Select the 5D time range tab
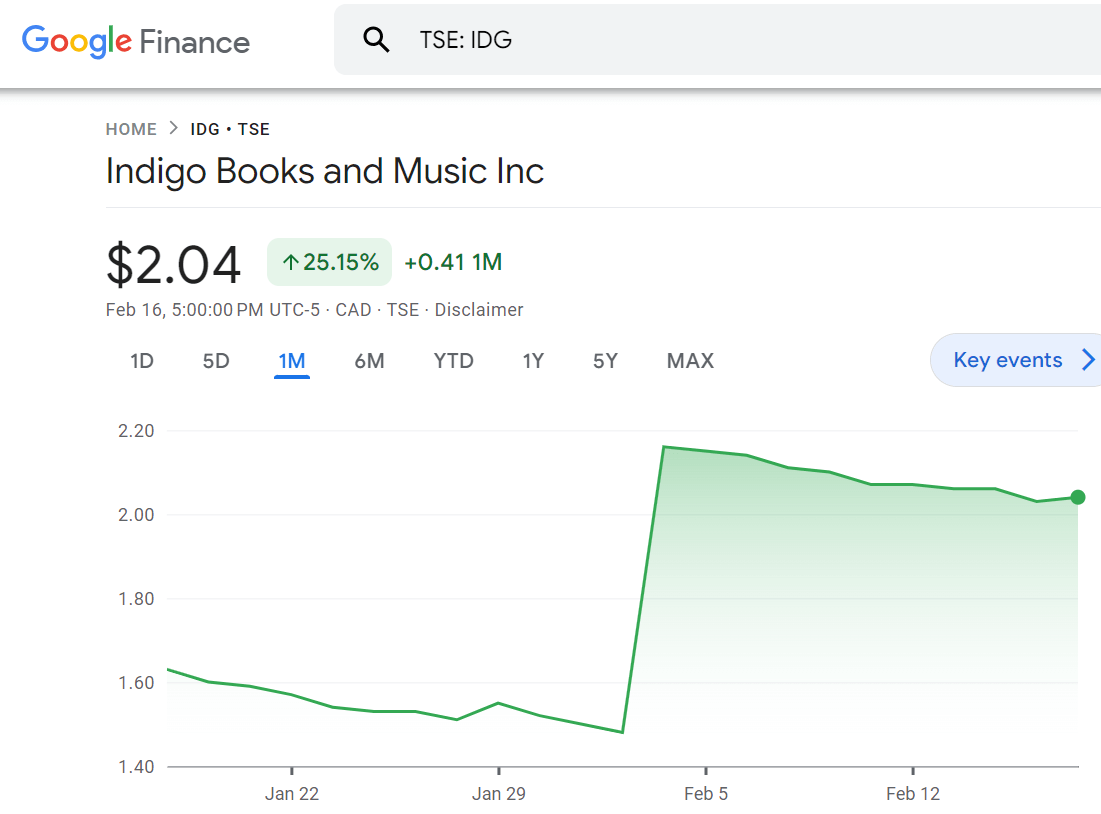Screen dimensions: 1101x814 (x=216, y=361)
